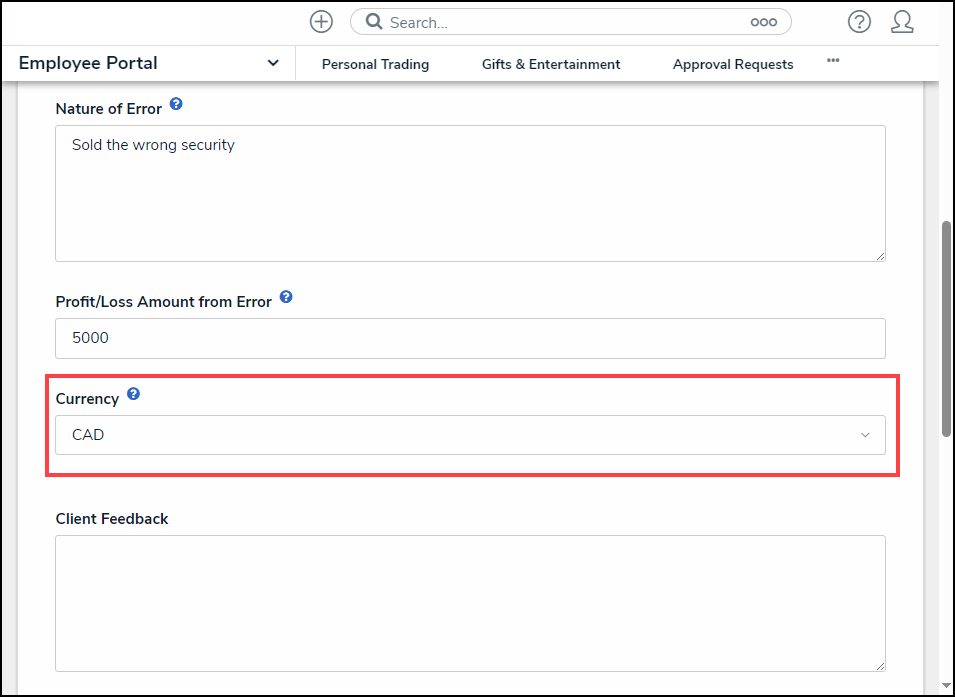Screen dimensions: 955x697
Task: Open the Help question mark icon
Action: click(x=859, y=22)
